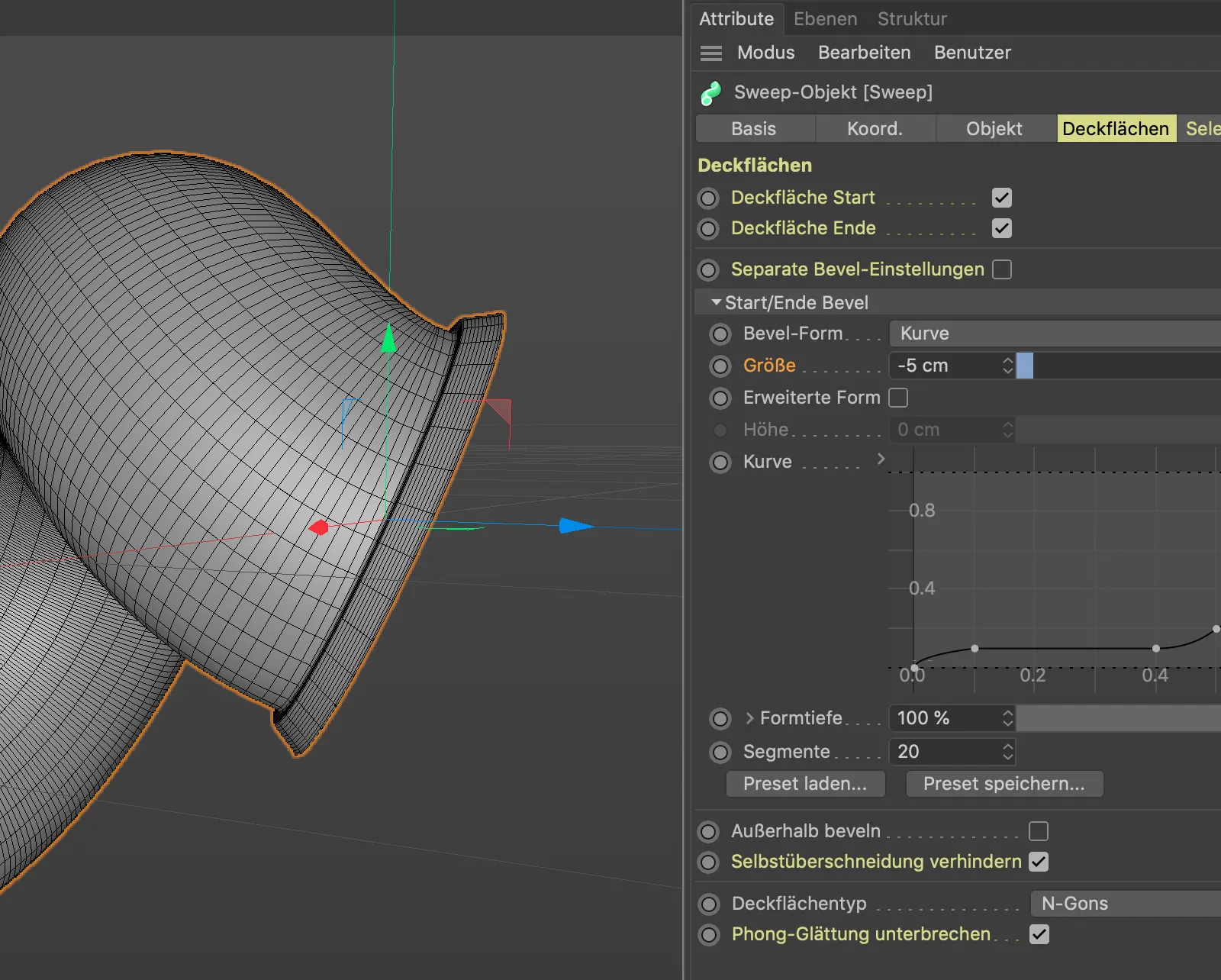
Task: Toggle keyframe circle for Deckflächentyp
Action: 709,904
